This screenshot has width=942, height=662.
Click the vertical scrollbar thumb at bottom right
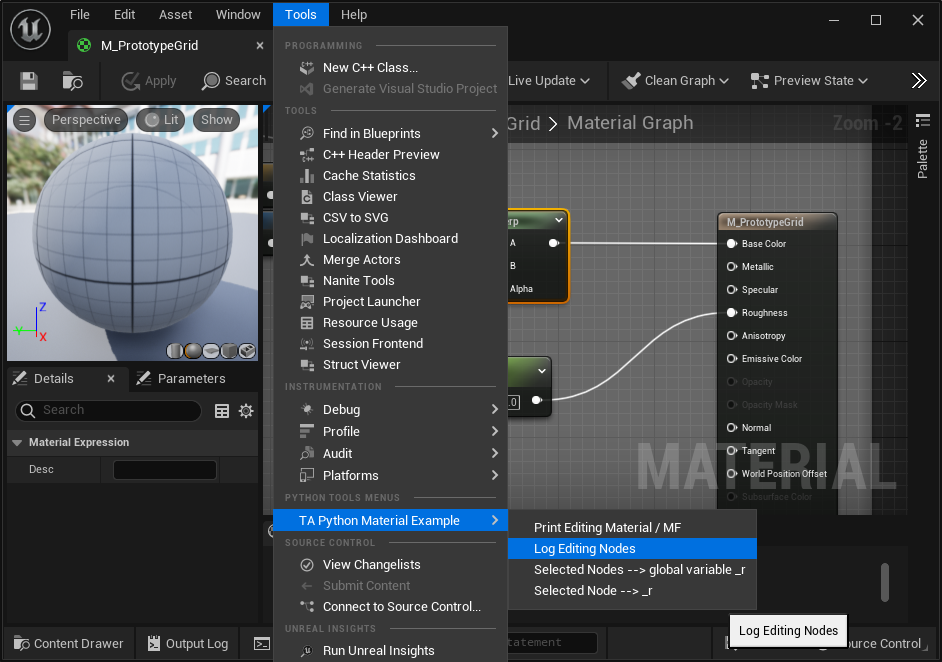pyautogui.click(x=884, y=582)
